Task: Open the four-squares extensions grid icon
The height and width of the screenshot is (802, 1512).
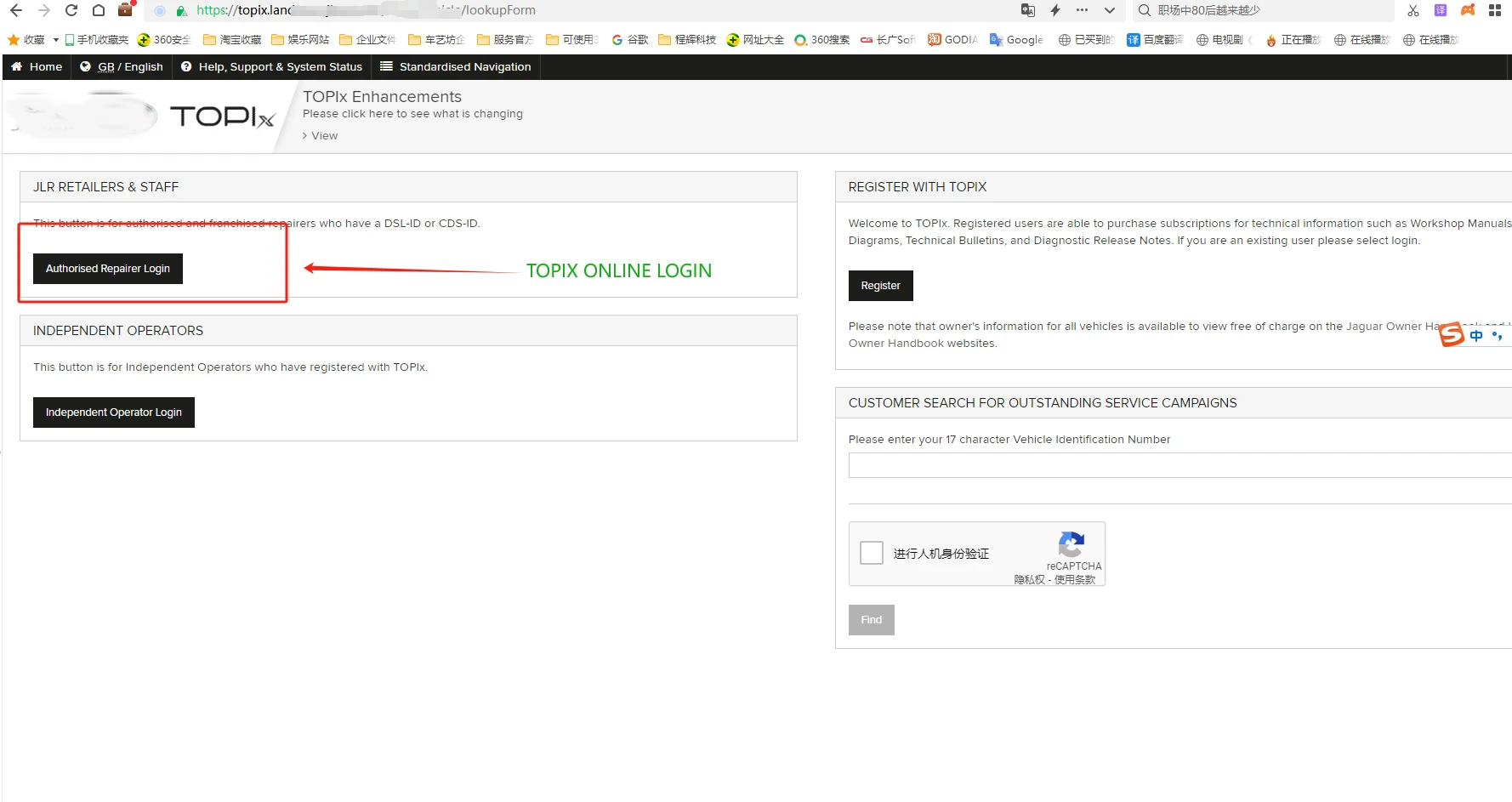Action: pyautogui.click(x=1495, y=10)
